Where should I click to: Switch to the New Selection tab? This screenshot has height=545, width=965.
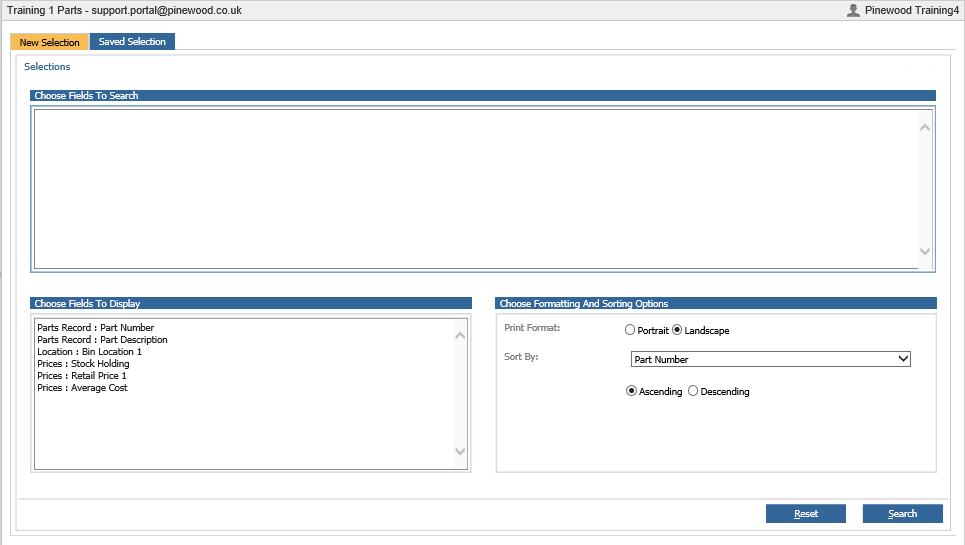49,42
